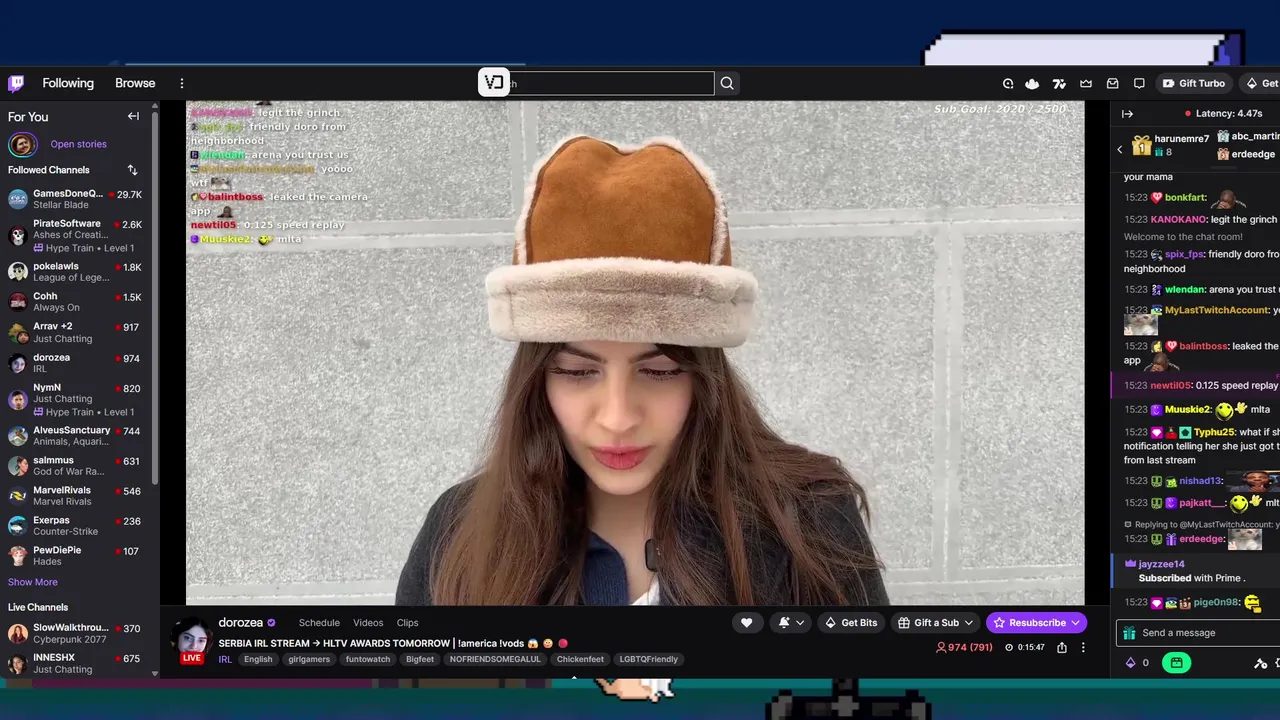
Task: Open bits balance icon under chat
Action: (1131, 662)
